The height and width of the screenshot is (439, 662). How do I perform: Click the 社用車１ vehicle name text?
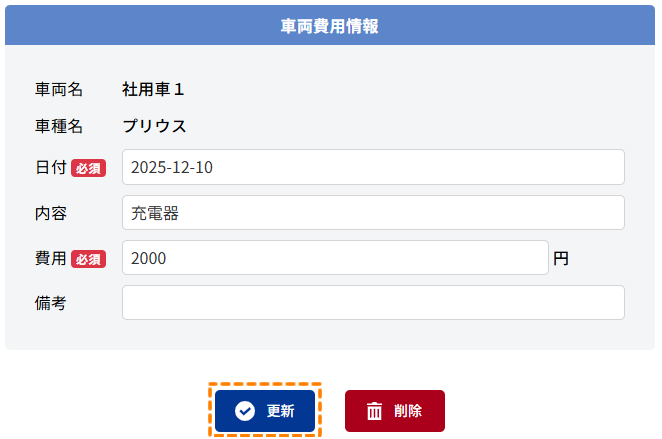[153, 89]
